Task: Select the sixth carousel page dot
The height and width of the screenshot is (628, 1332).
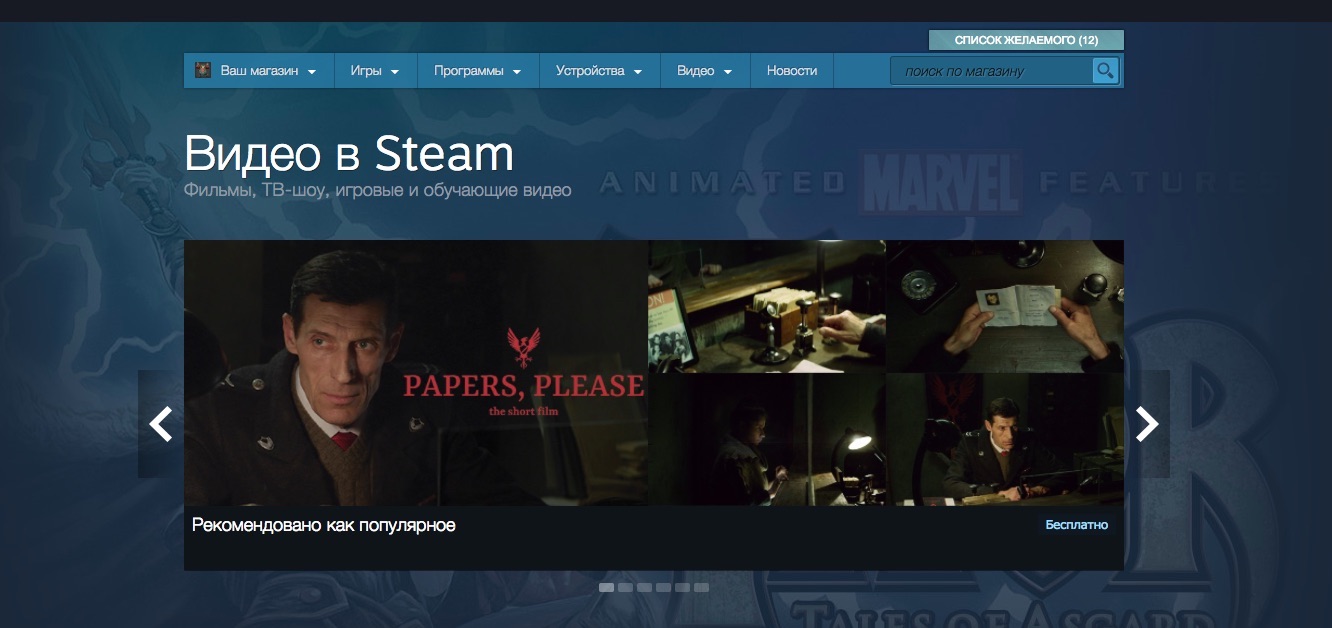Action: (x=701, y=588)
